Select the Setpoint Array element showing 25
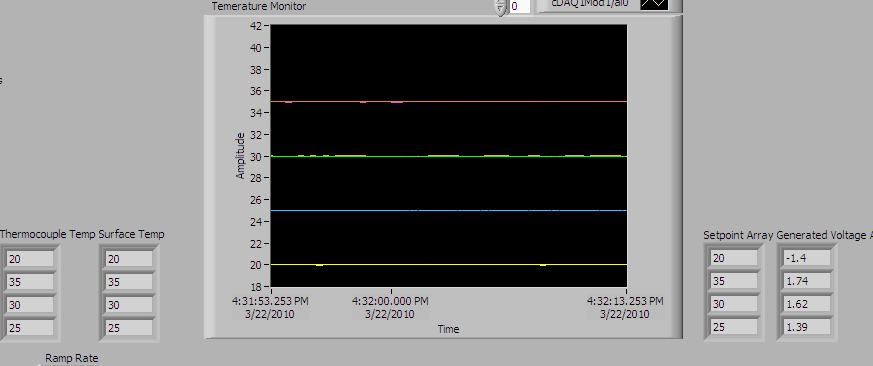 734,326
